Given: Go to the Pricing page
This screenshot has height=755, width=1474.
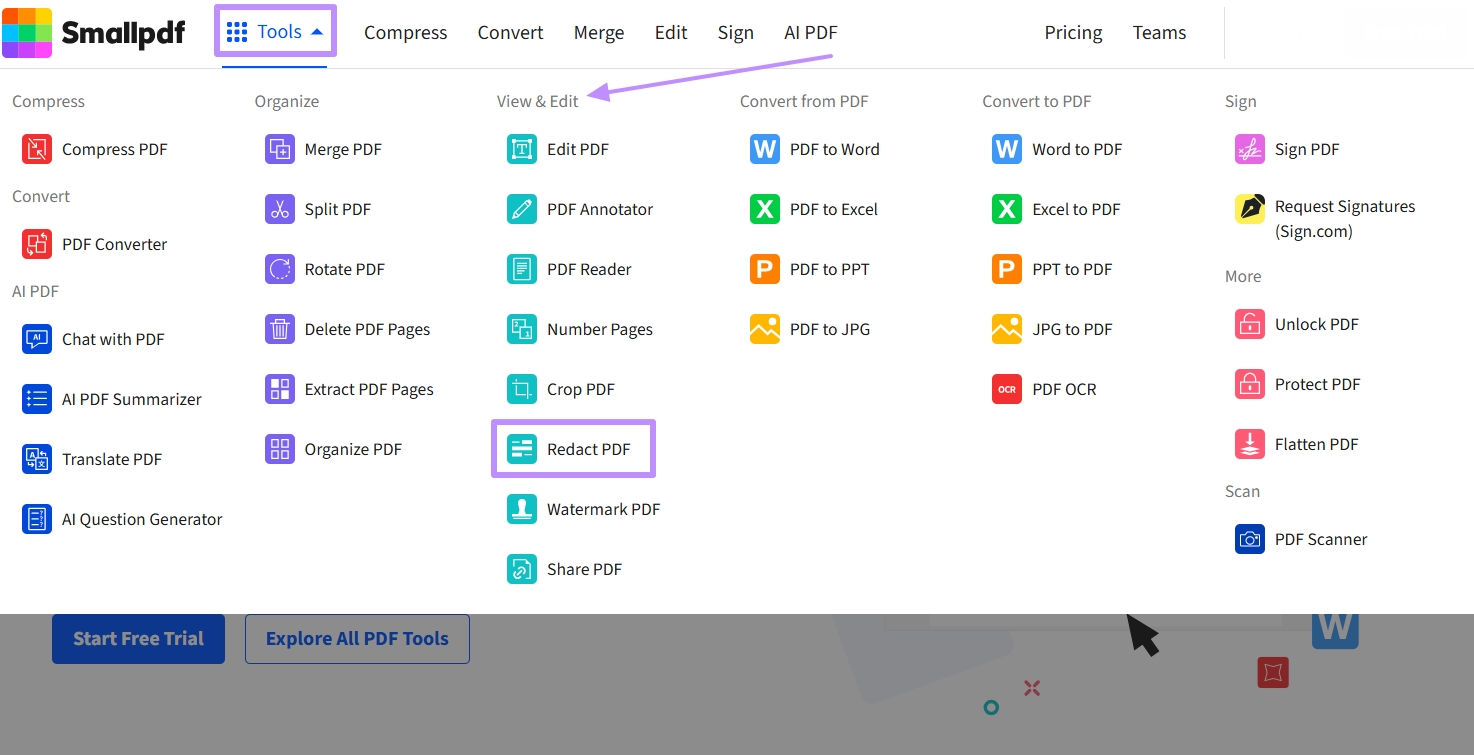Looking at the screenshot, I should (x=1073, y=32).
